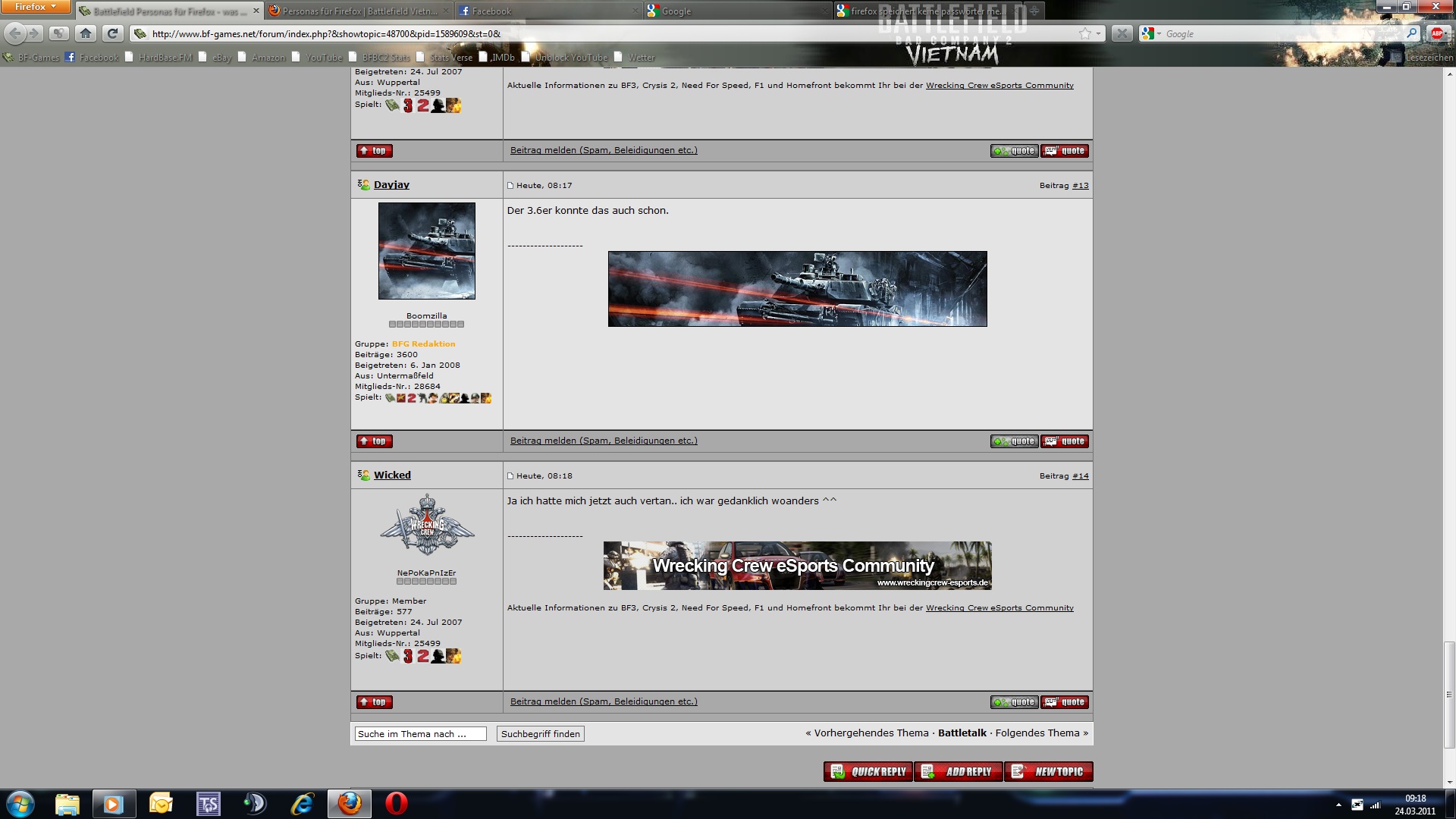Switch to the Personas für Firefox Battlefield Vietnam tab
Image resolution: width=1456 pixels, height=819 pixels.
(359, 11)
